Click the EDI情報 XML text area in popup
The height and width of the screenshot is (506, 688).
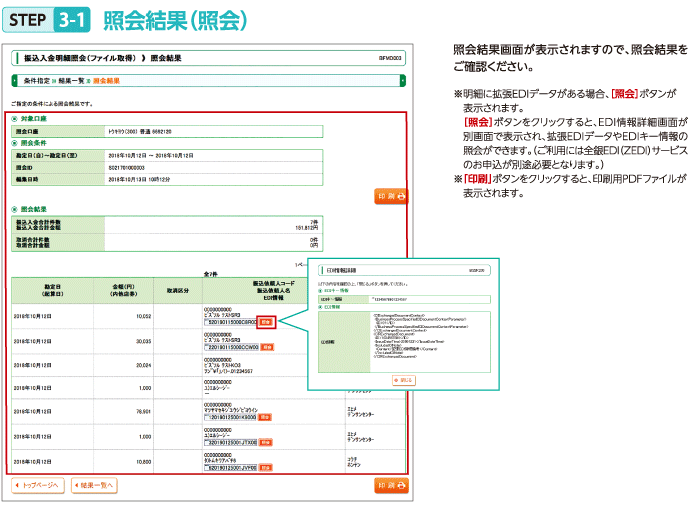pyautogui.click(x=430, y=342)
